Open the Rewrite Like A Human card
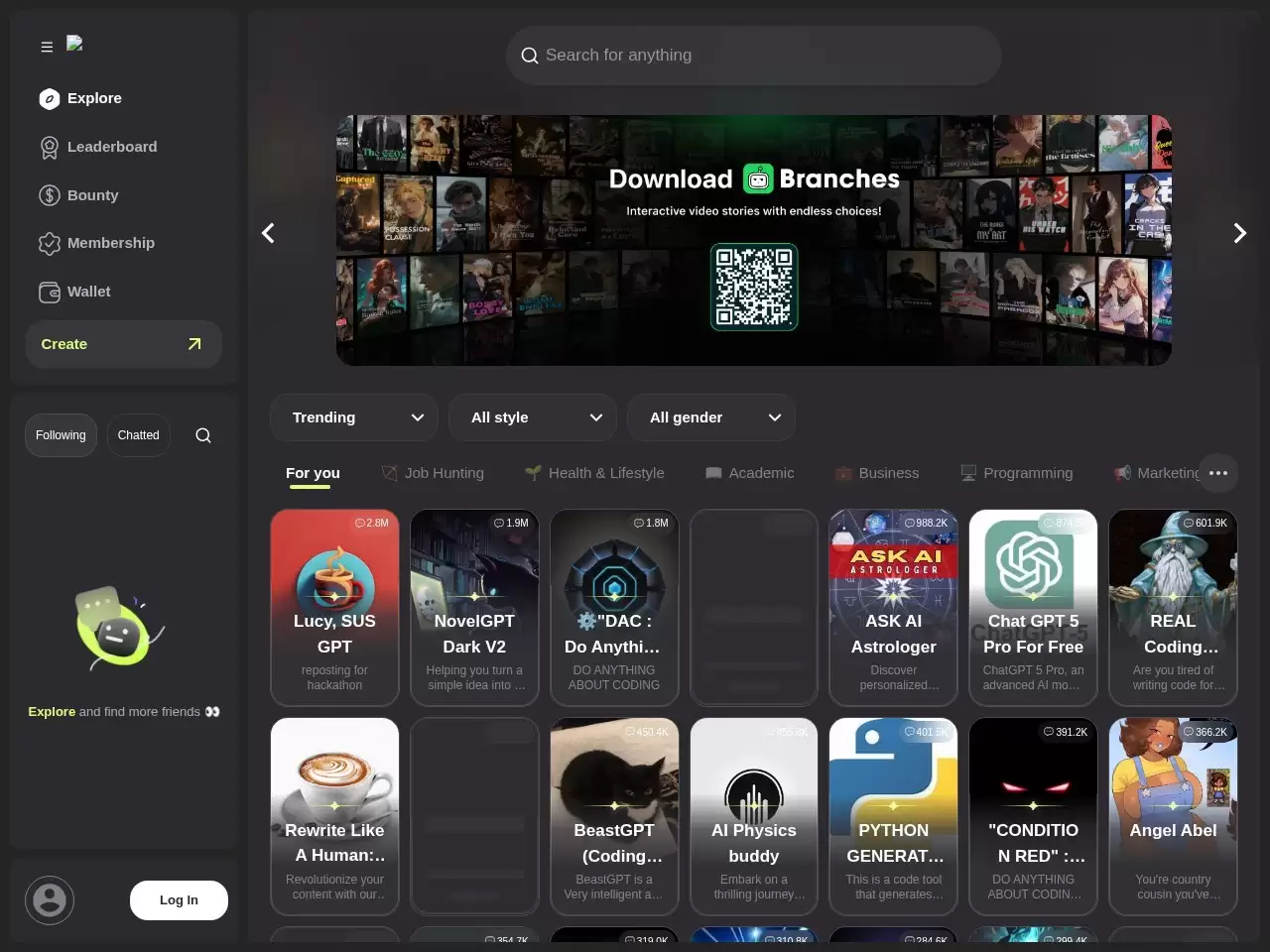1270x952 pixels. (335, 816)
